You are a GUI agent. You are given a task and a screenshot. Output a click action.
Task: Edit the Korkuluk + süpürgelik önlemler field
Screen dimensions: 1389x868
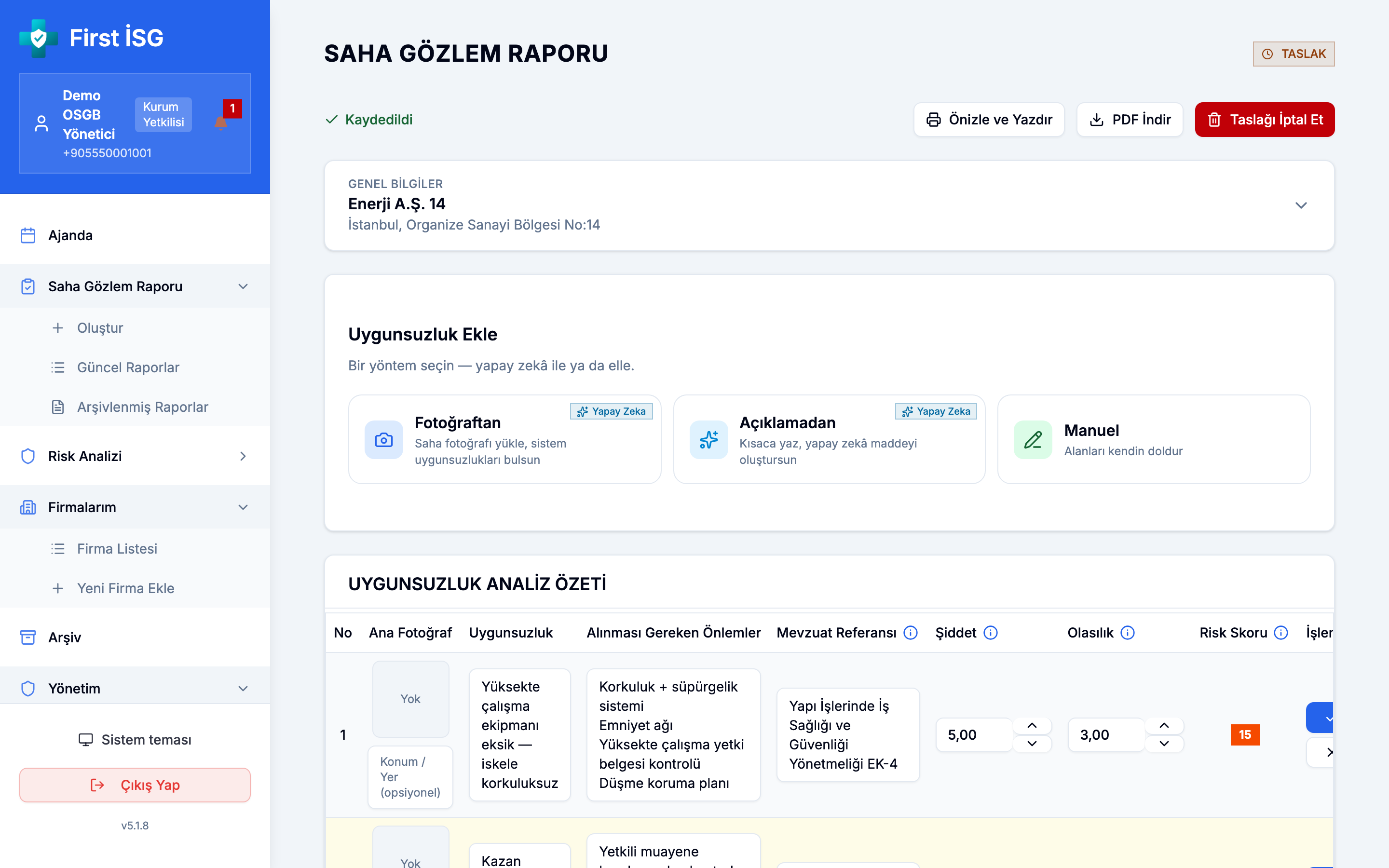click(x=673, y=735)
